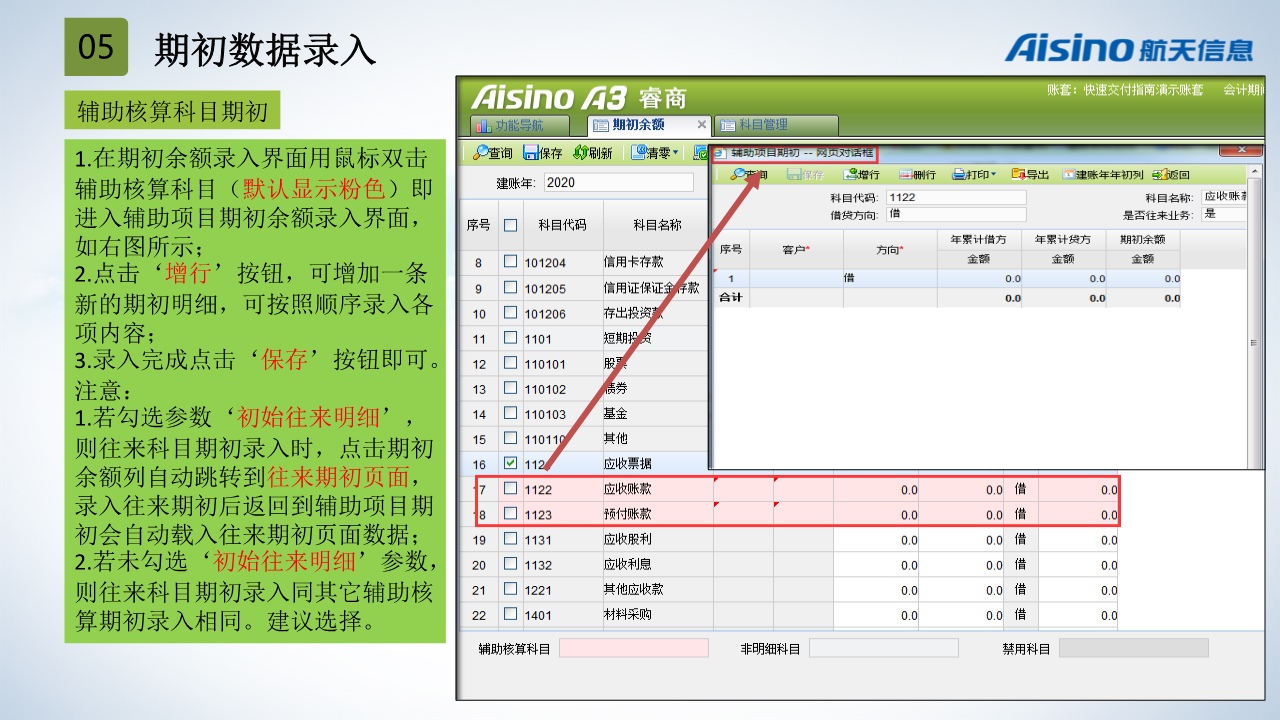The image size is (1280, 720).
Task: Click the 建账年 2020 field
Action: 618,183
